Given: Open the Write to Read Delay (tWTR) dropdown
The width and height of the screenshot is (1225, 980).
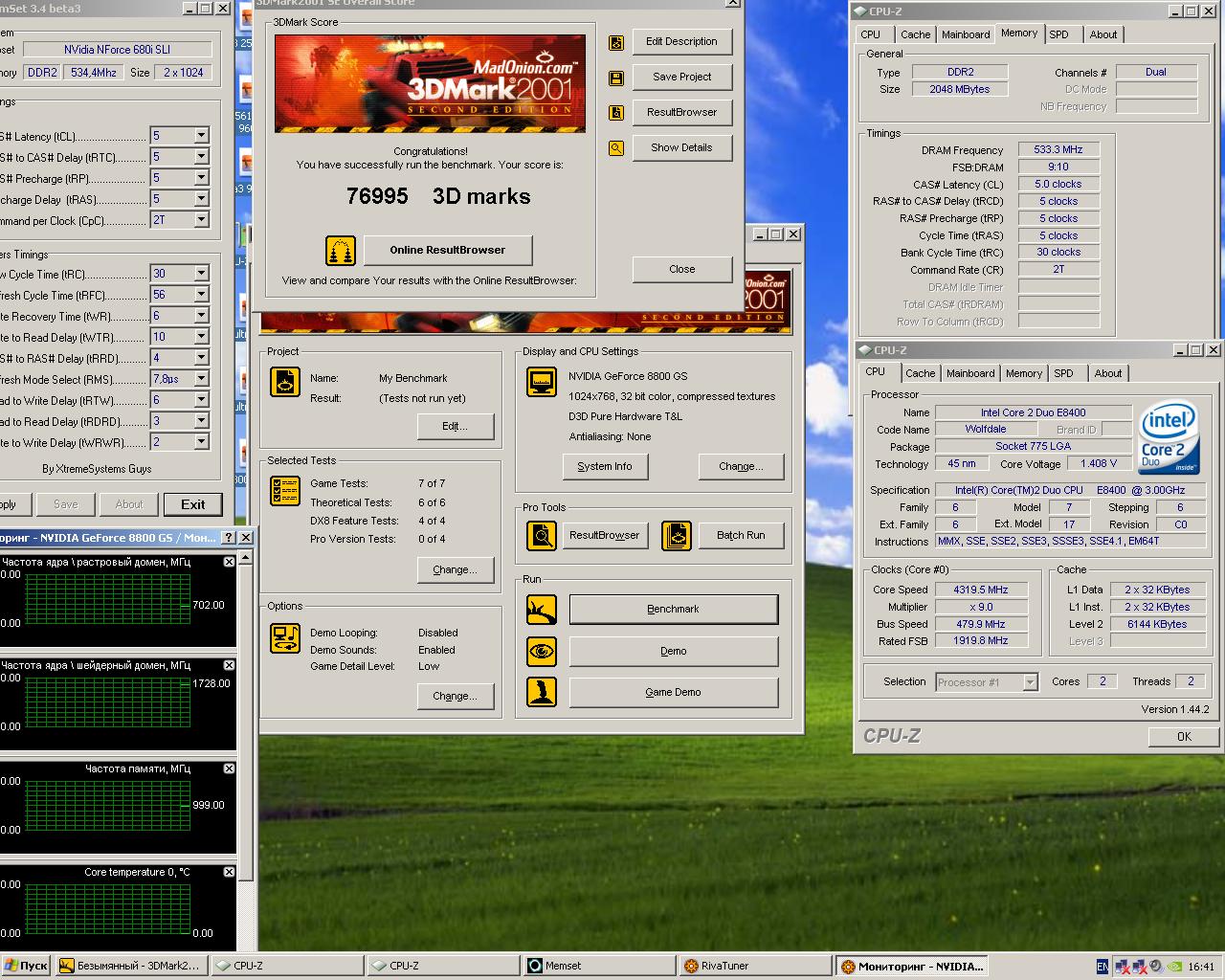Looking at the screenshot, I should (201, 337).
